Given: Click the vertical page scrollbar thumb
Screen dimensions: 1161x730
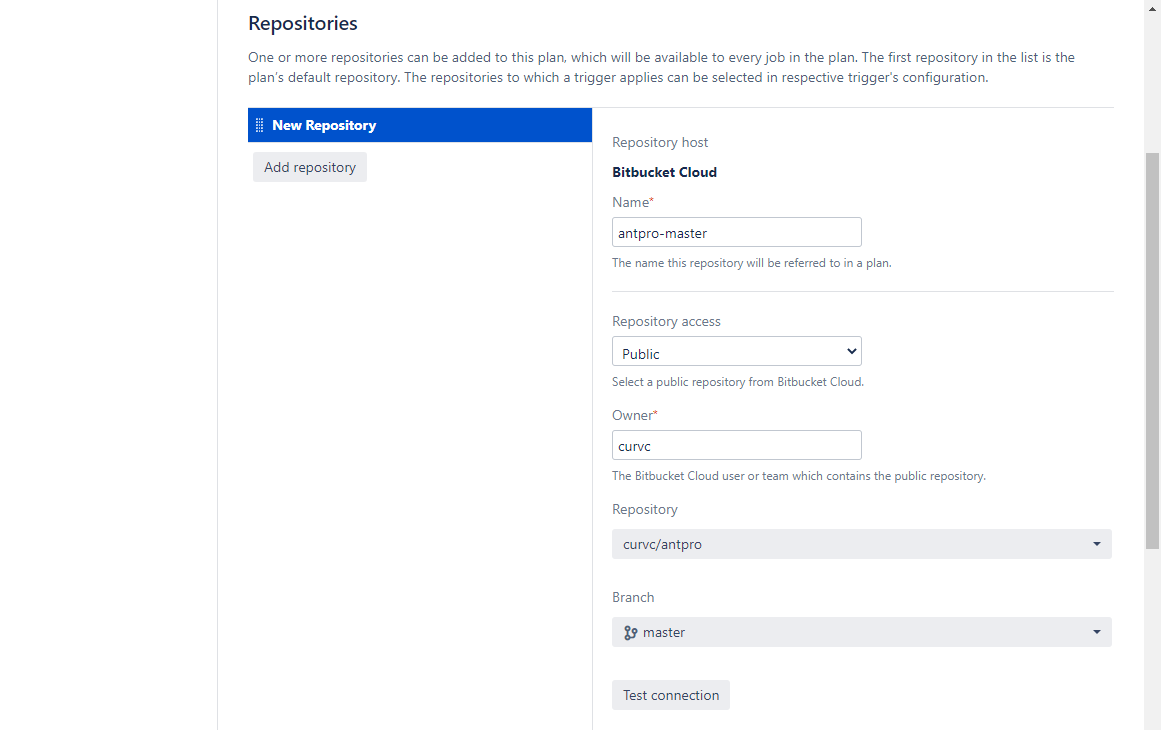Looking at the screenshot, I should (1152, 351).
